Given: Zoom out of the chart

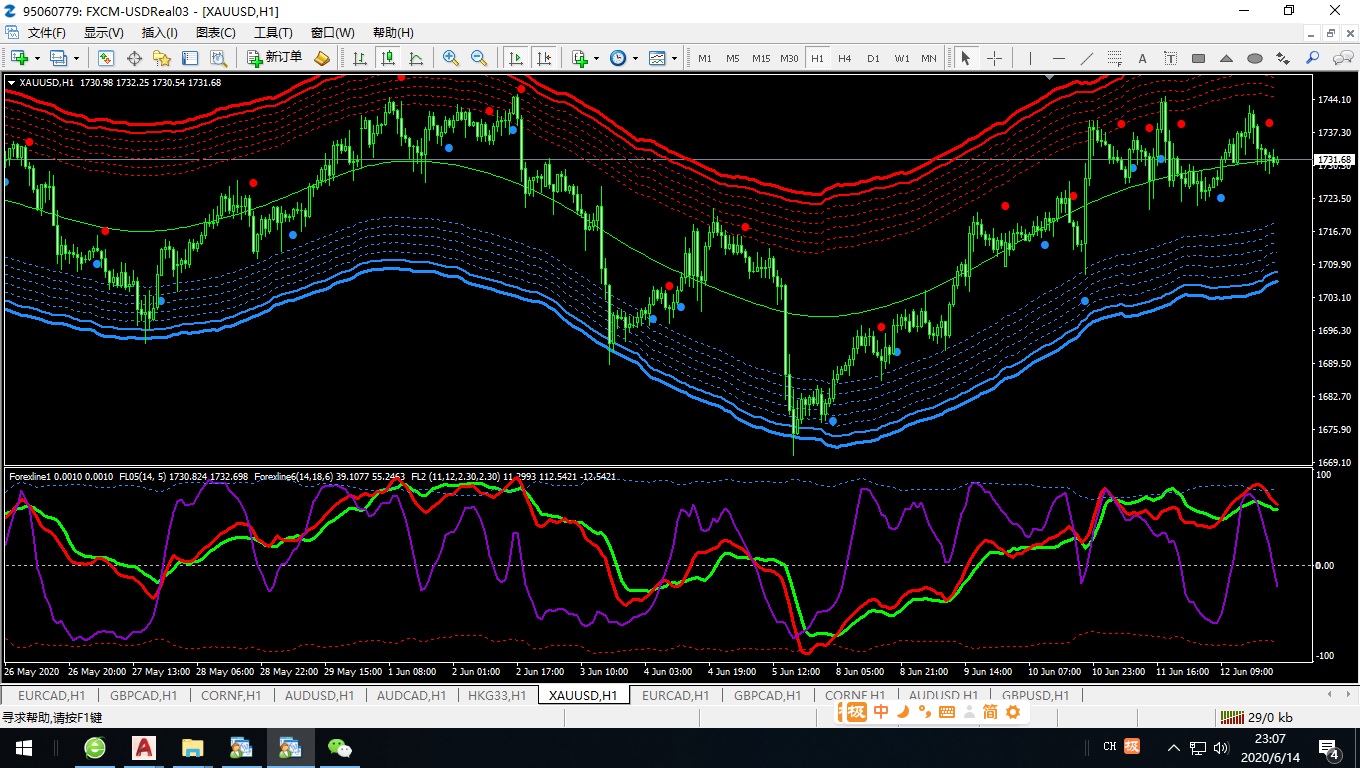Looking at the screenshot, I should coord(479,58).
